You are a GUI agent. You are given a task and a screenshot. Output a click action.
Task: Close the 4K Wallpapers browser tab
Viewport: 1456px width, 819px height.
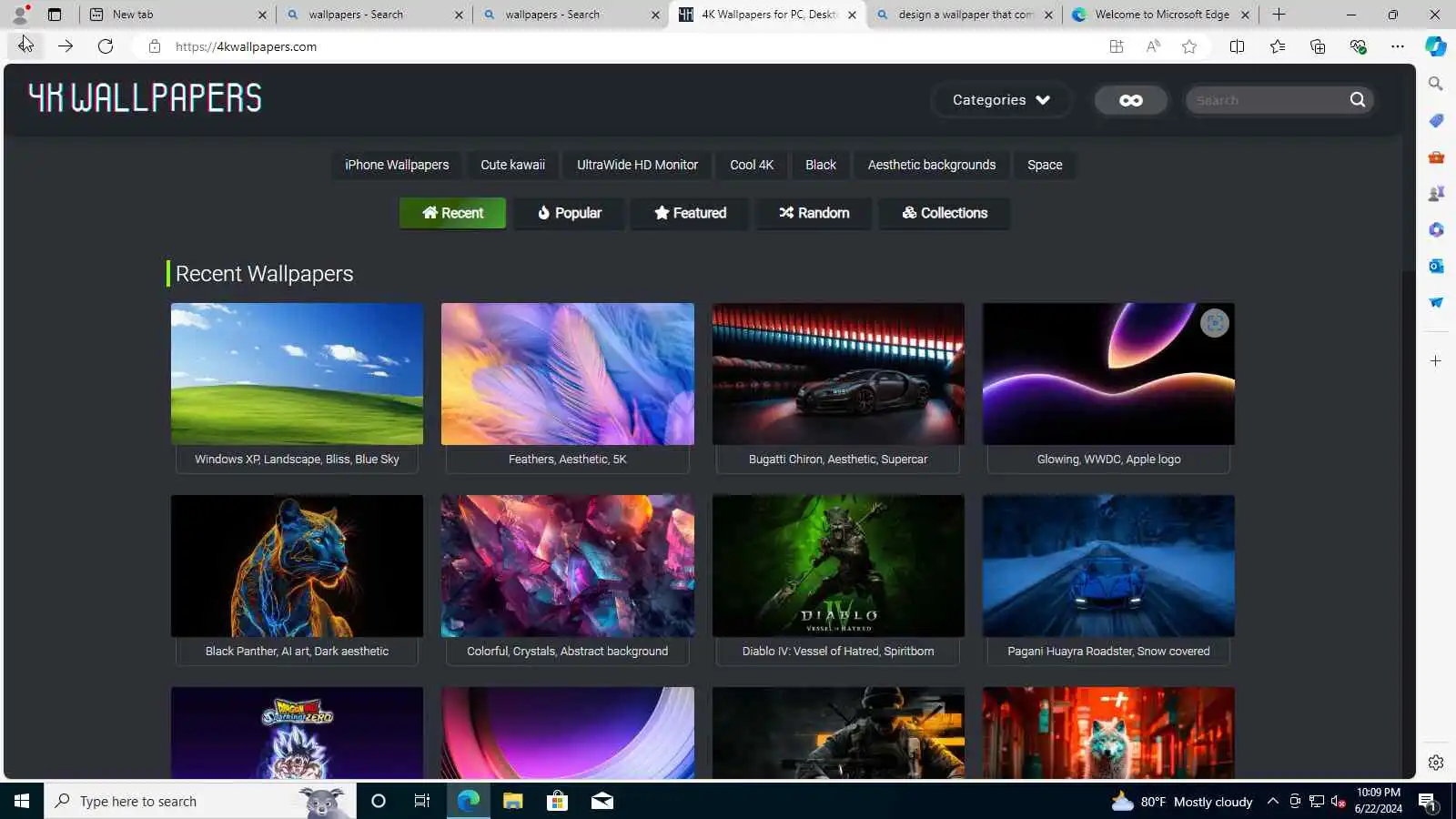852,15
